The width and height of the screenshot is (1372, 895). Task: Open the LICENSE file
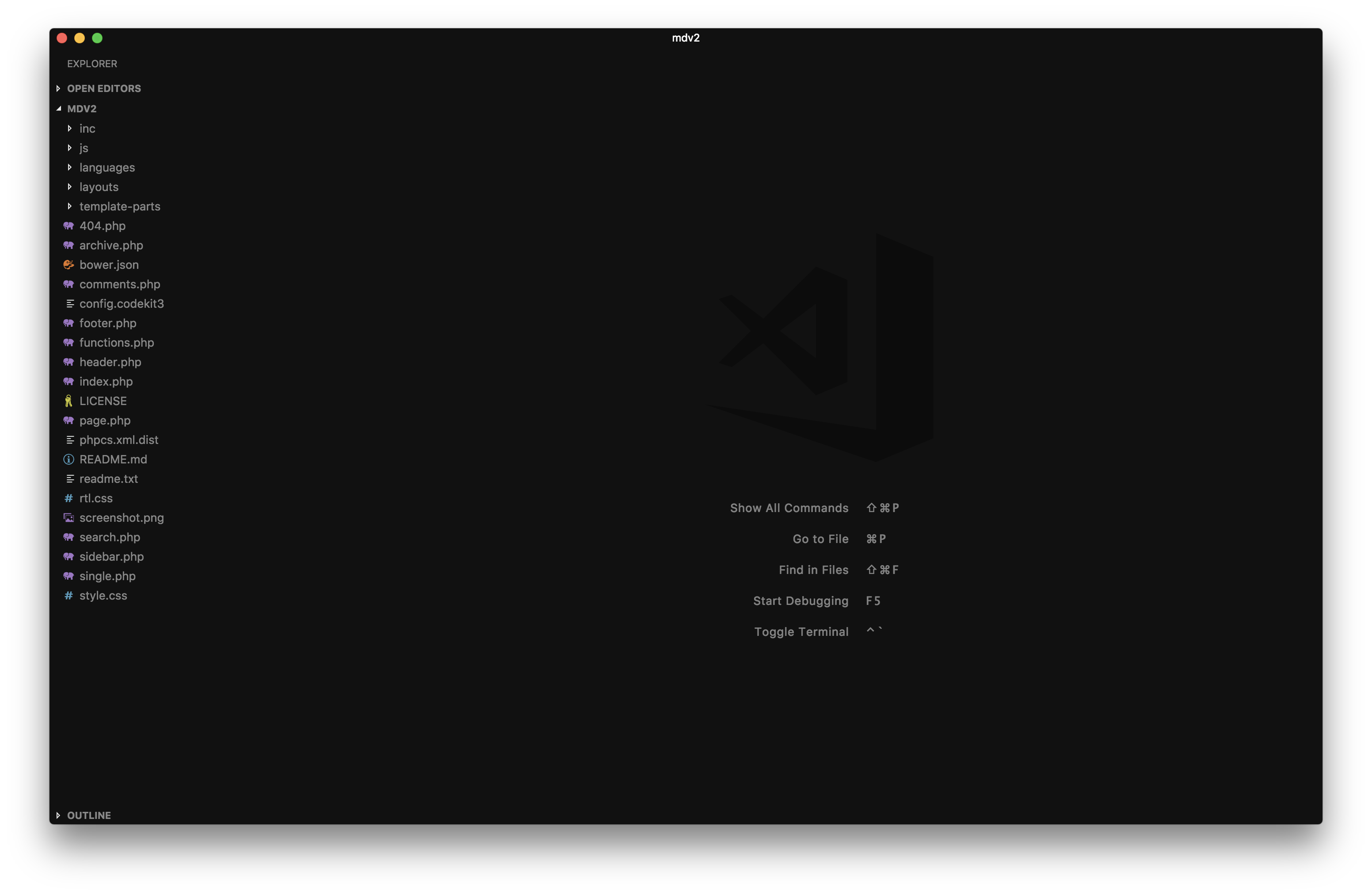pyautogui.click(x=103, y=402)
